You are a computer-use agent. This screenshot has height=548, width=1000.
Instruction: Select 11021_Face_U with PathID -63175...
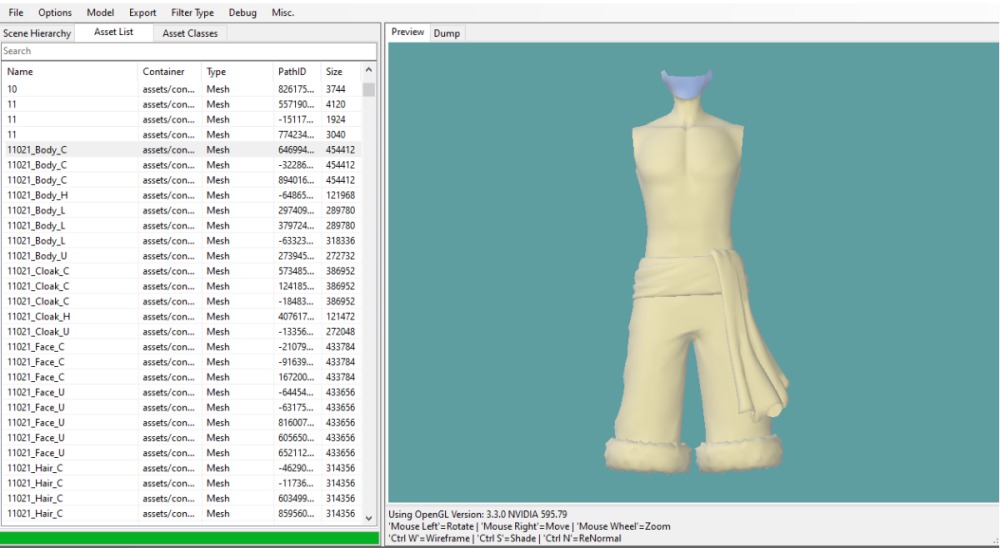[x=181, y=407]
